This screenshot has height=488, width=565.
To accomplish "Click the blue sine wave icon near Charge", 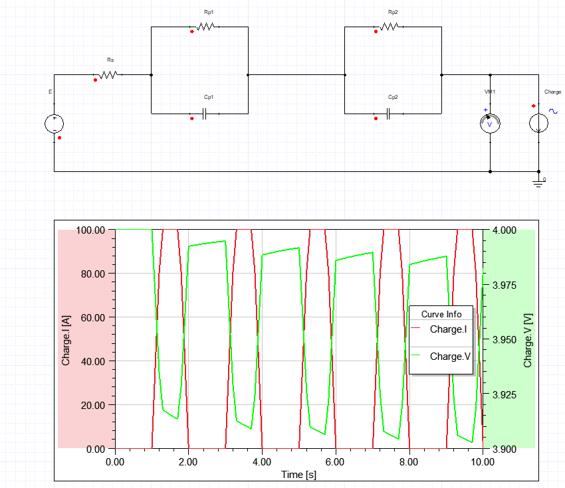I will [553, 111].
